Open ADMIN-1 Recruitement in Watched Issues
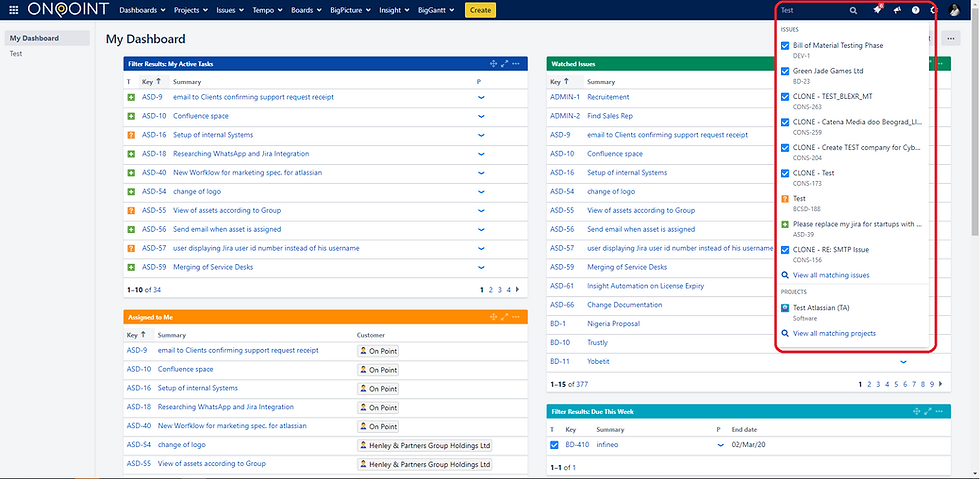 pos(608,98)
